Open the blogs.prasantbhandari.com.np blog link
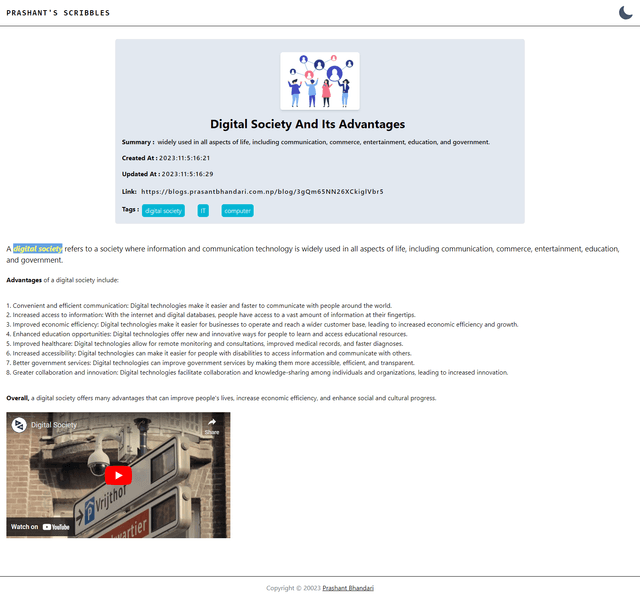This screenshot has height=600, width=640. [262, 191]
